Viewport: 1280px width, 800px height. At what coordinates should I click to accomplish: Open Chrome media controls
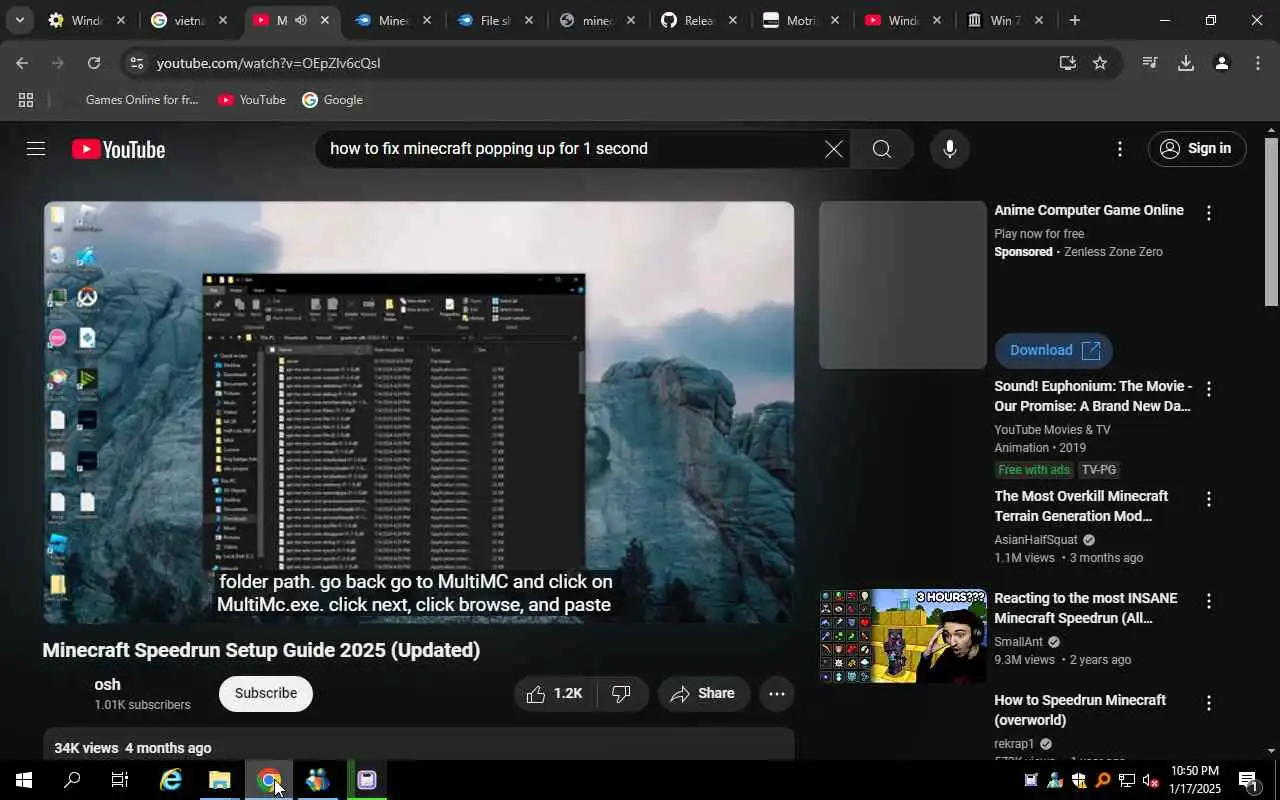pos(1150,63)
